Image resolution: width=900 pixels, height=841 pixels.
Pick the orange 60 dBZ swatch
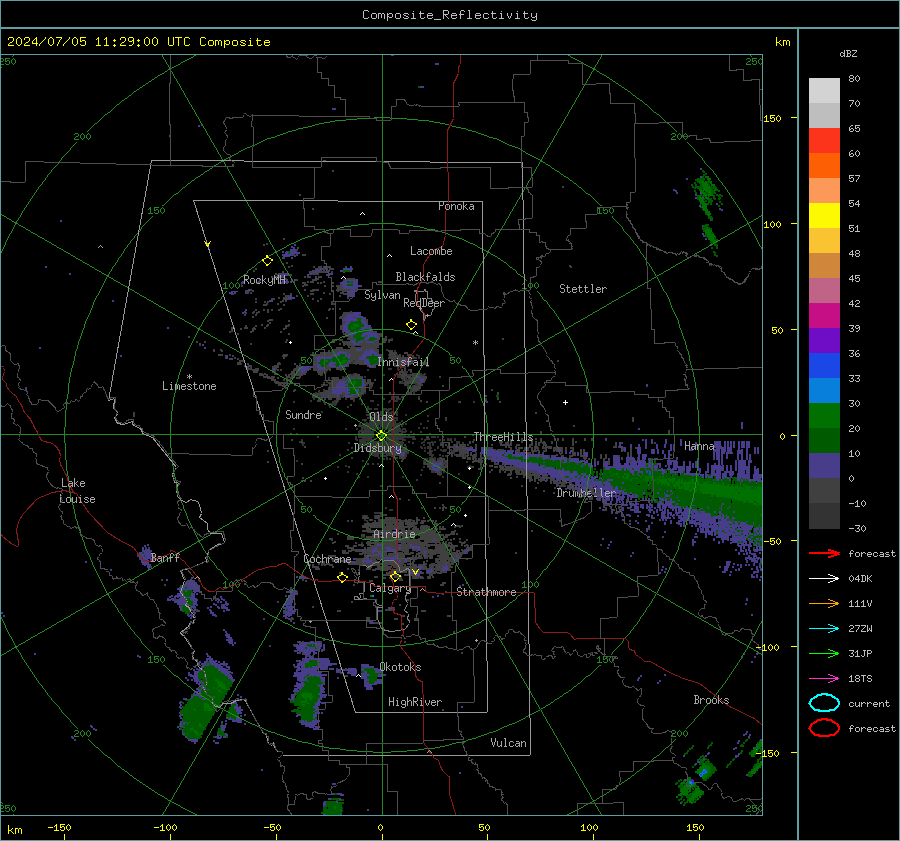824,165
